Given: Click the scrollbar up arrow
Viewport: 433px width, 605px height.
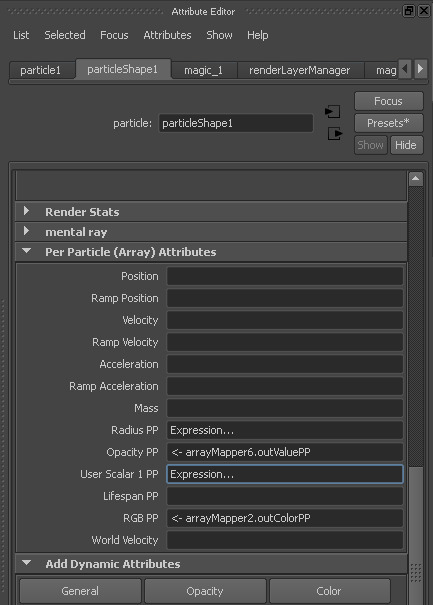Looking at the screenshot, I should [x=416, y=179].
